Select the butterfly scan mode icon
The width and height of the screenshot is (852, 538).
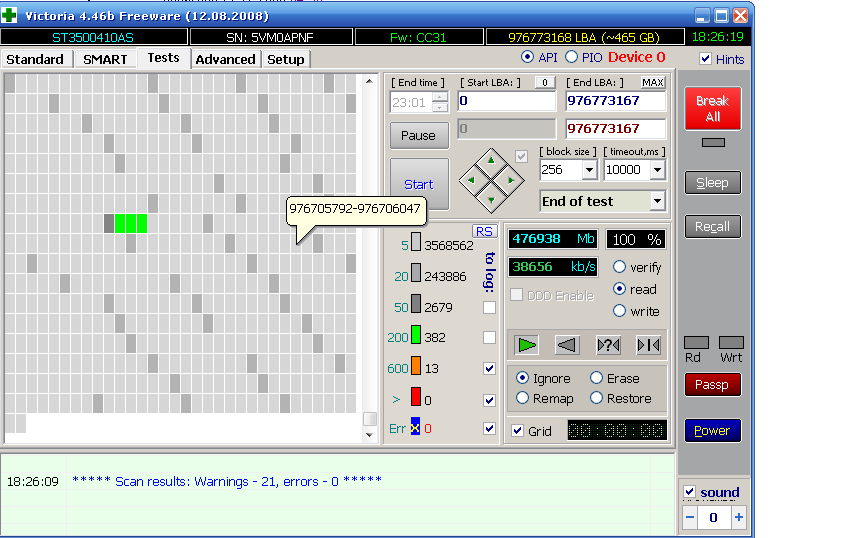click(x=648, y=345)
